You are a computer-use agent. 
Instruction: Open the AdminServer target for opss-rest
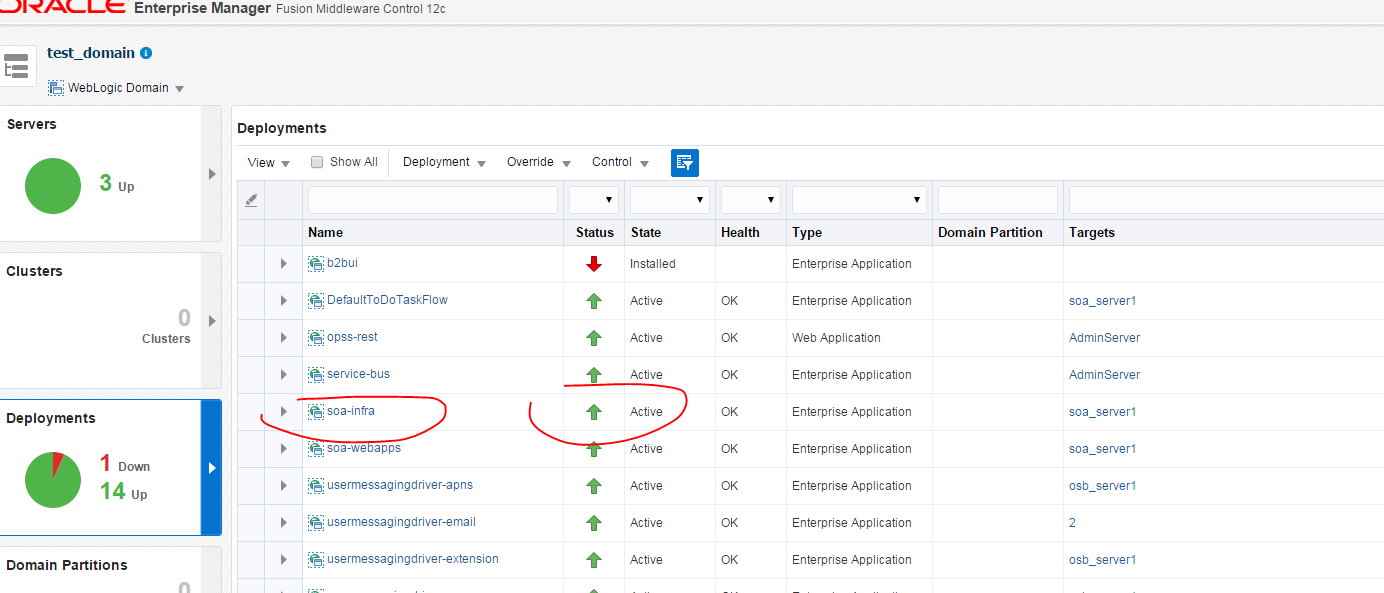pyautogui.click(x=1104, y=338)
